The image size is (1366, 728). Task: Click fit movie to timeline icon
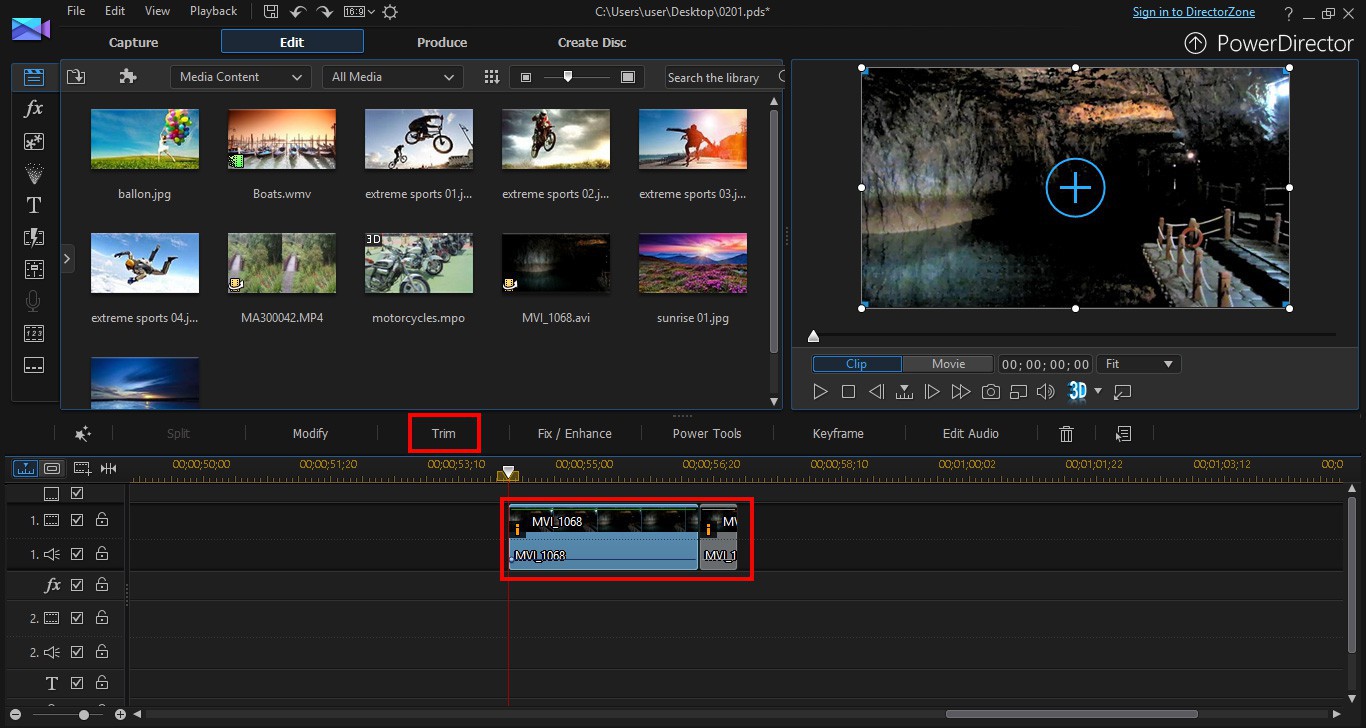[x=108, y=467]
